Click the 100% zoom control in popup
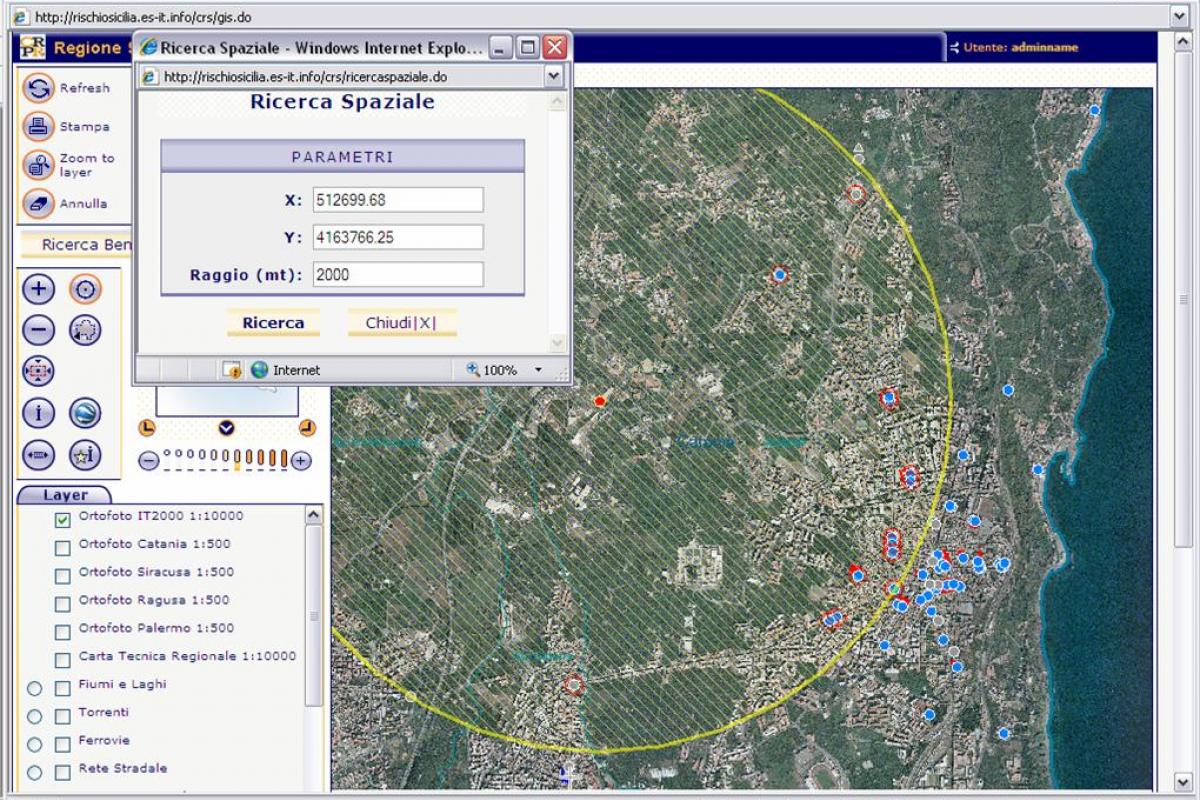The height and width of the screenshot is (800, 1200). click(x=492, y=370)
